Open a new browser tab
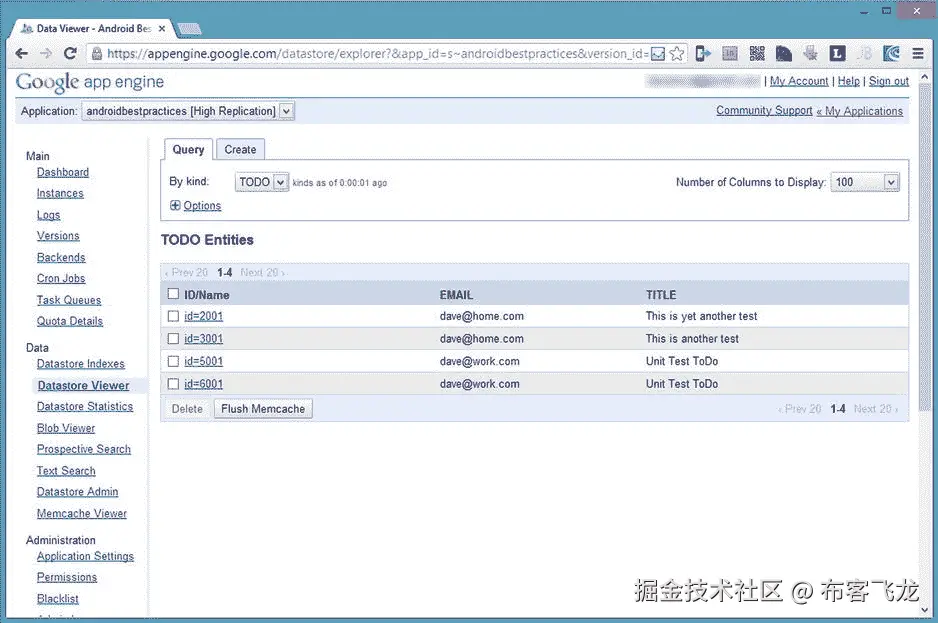 190,29
